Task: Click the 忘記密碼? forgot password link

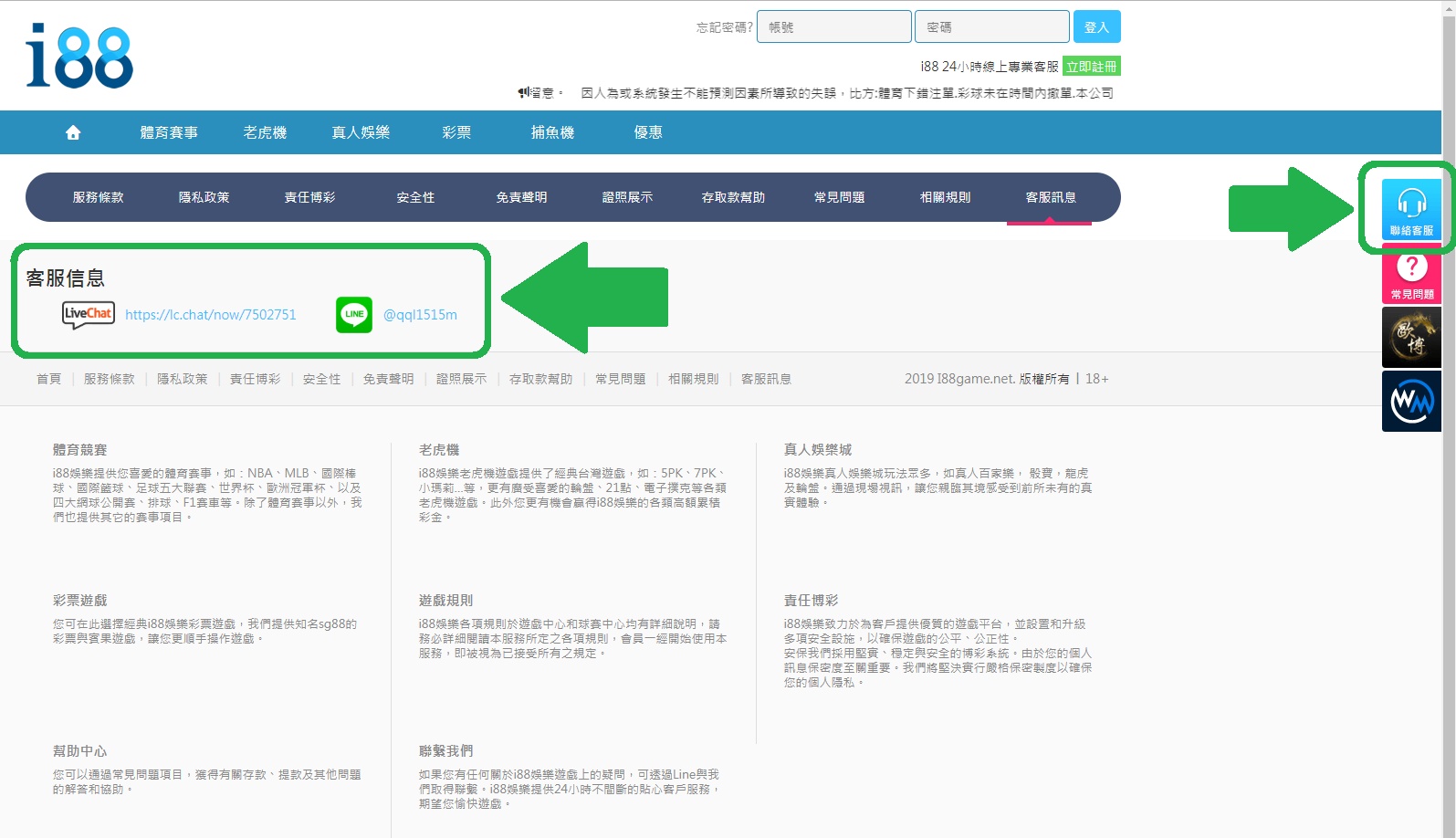Action: (x=724, y=27)
